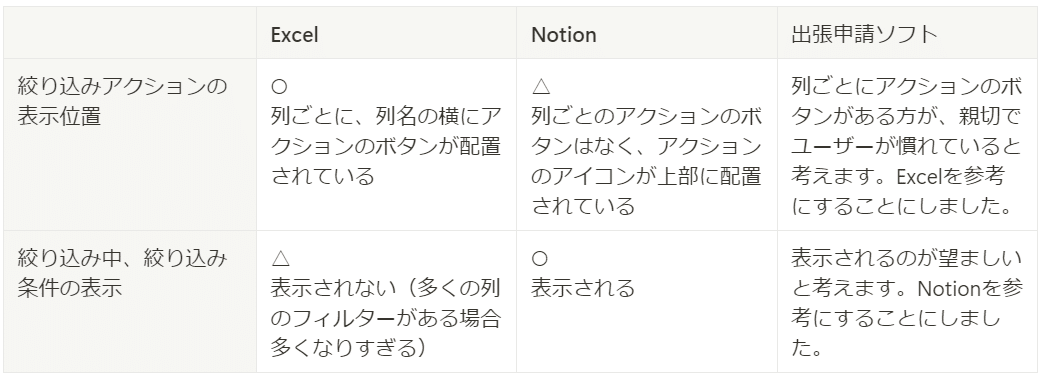This screenshot has height=375, width=1038.
Task: Click the 表示される text in Notion column
Action: pos(583,288)
